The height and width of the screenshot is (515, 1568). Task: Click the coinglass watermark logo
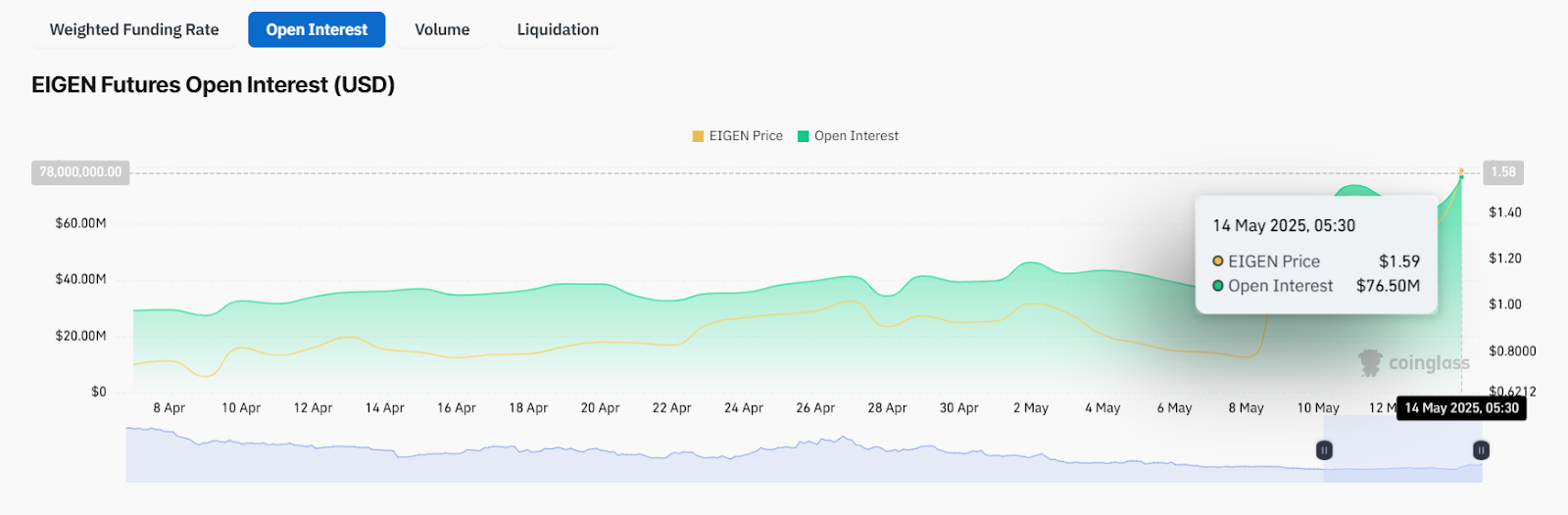click(x=1413, y=363)
